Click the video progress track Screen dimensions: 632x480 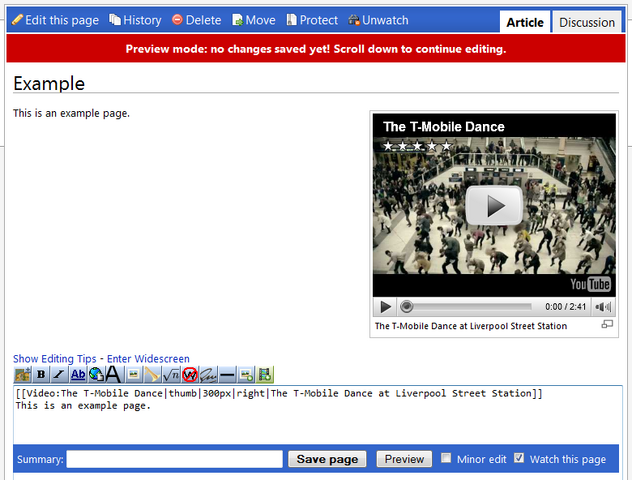(472, 307)
